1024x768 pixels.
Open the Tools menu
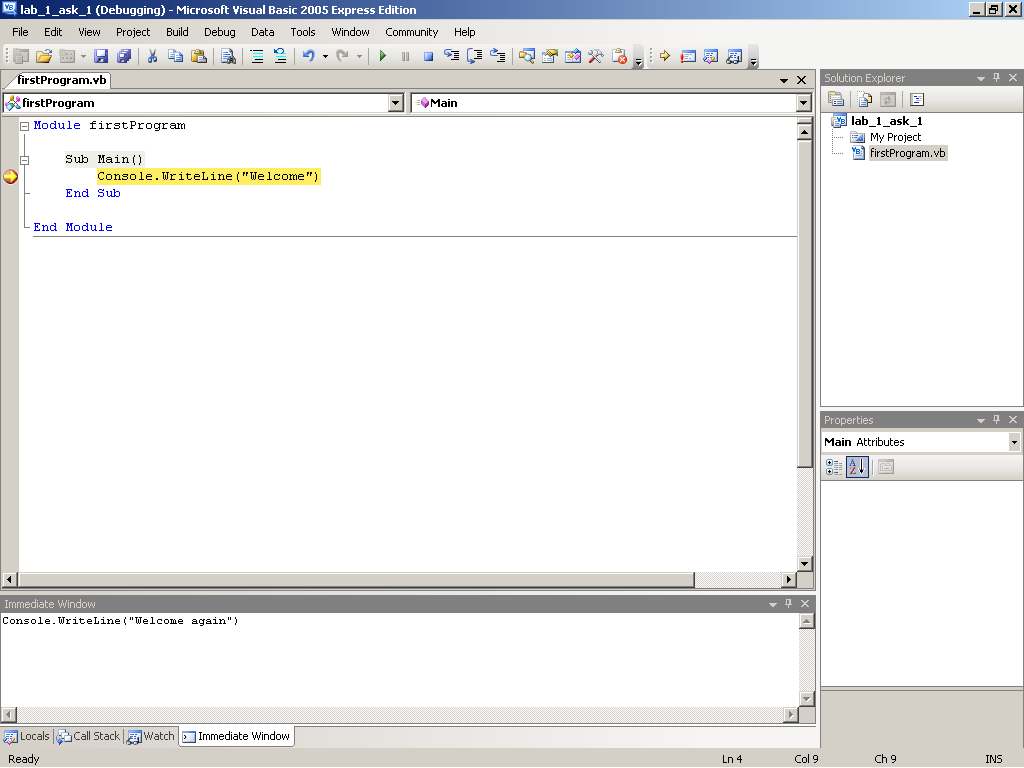303,32
